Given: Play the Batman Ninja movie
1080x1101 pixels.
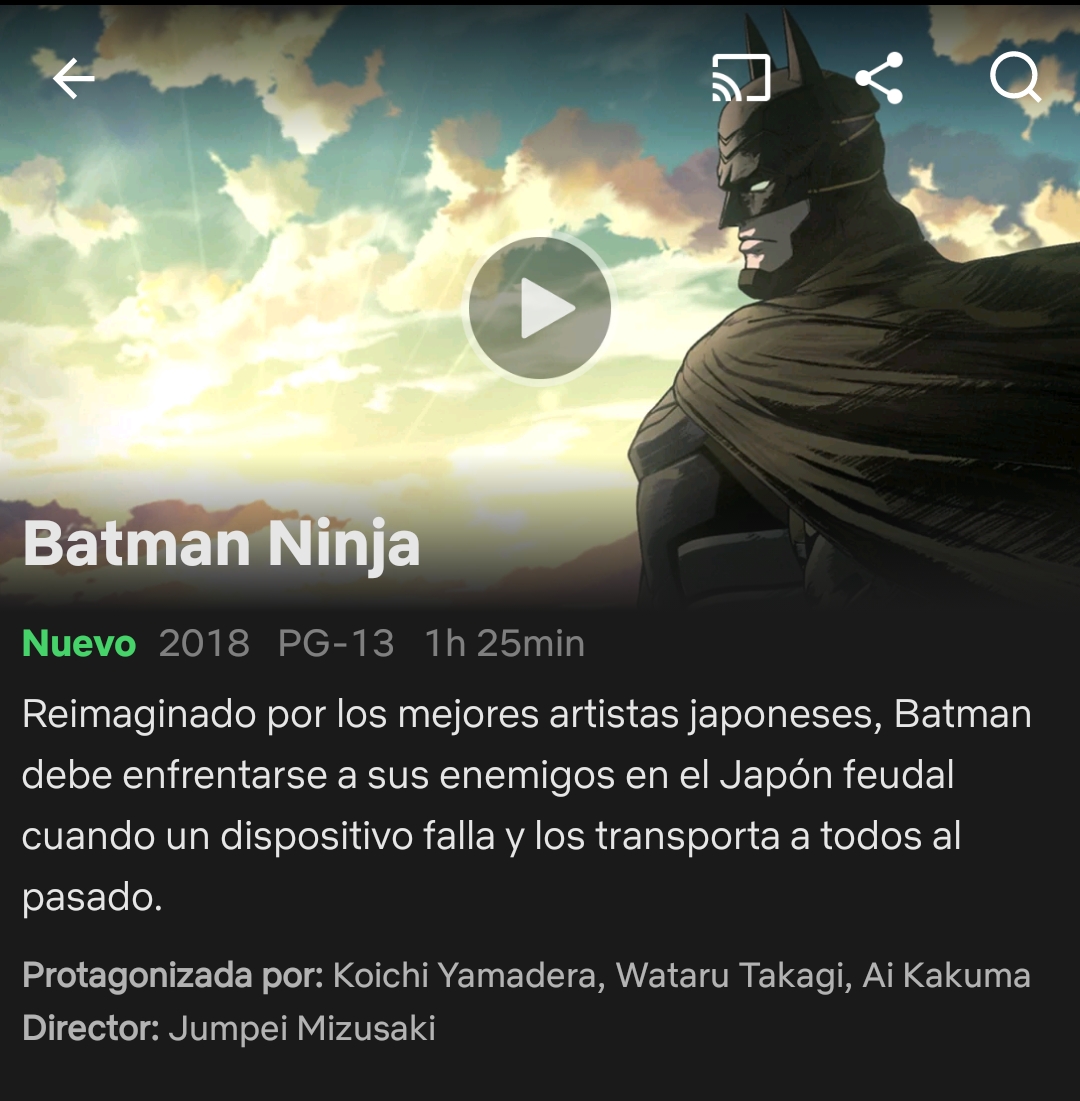Looking at the screenshot, I should (539, 308).
